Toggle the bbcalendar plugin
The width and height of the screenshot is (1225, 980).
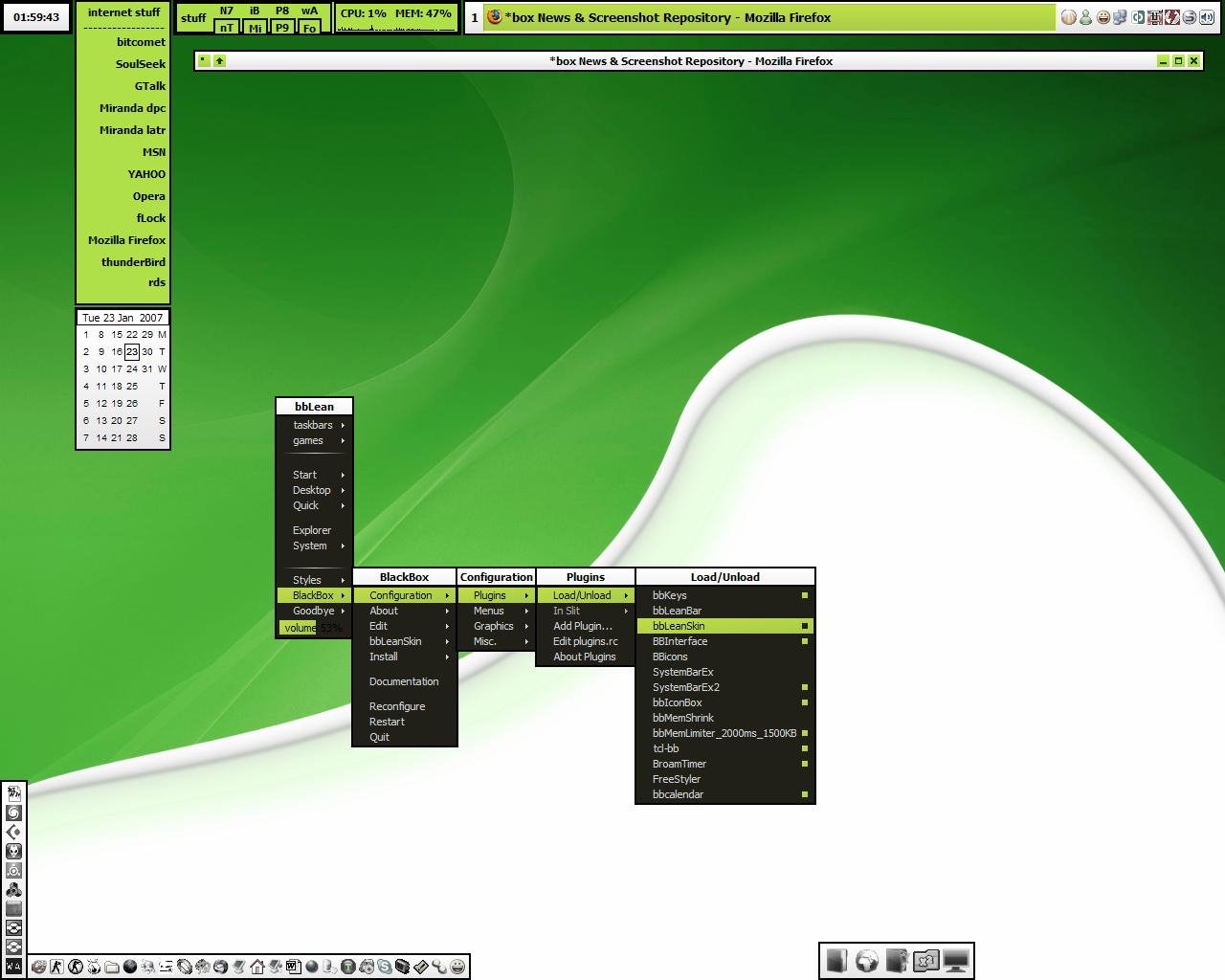(x=725, y=794)
